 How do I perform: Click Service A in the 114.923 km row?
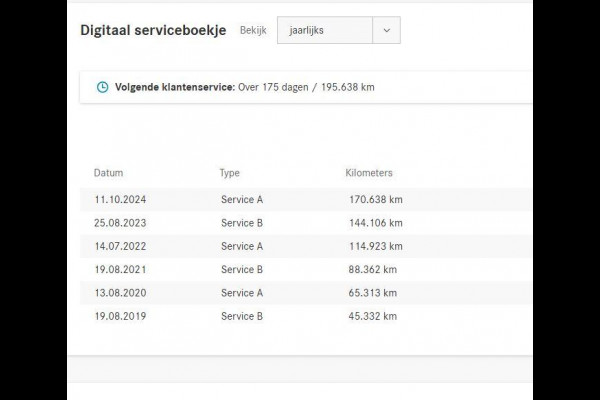pos(242,246)
